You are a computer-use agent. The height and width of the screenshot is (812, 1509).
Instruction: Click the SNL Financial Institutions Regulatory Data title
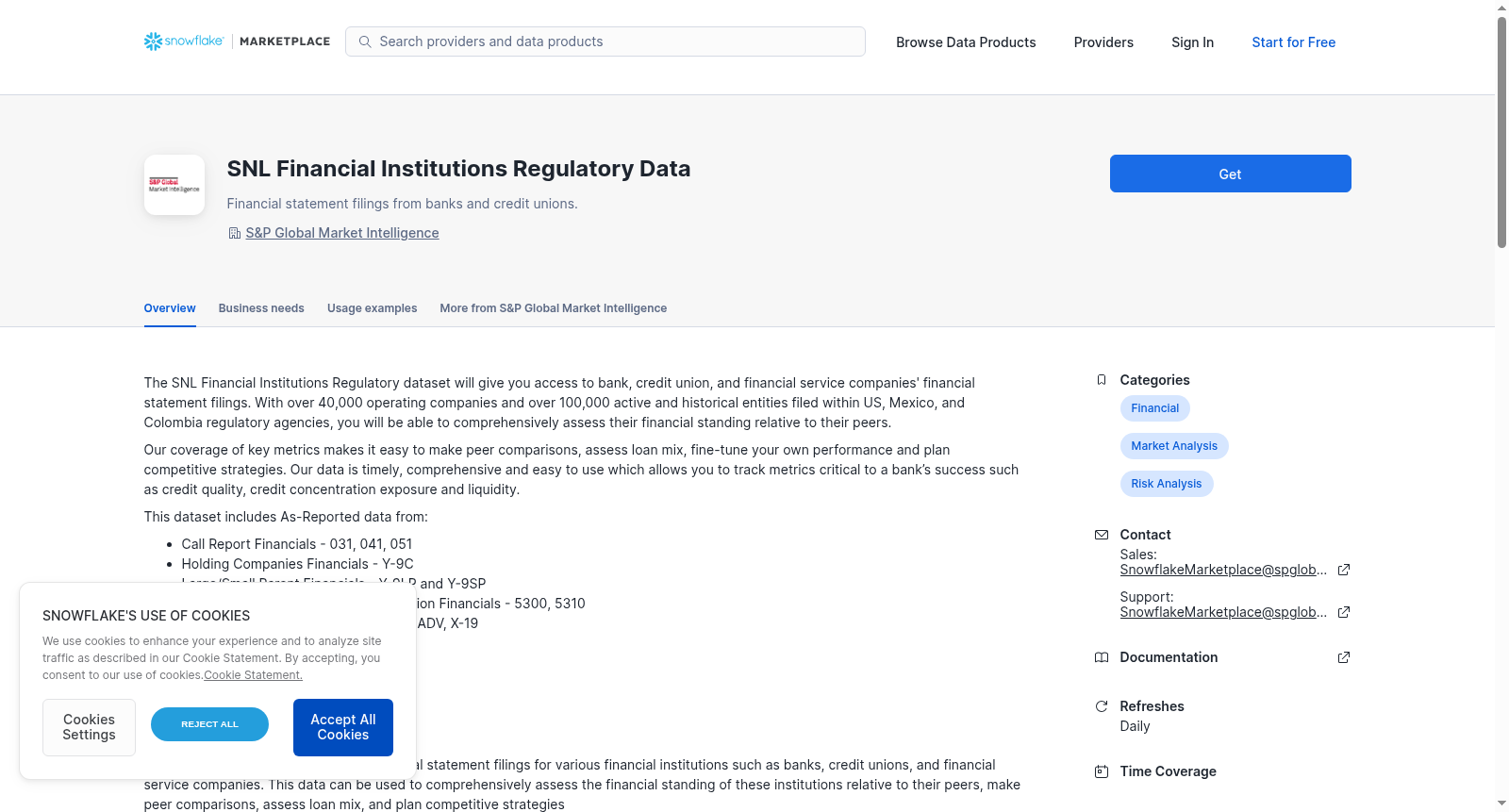[x=458, y=169]
